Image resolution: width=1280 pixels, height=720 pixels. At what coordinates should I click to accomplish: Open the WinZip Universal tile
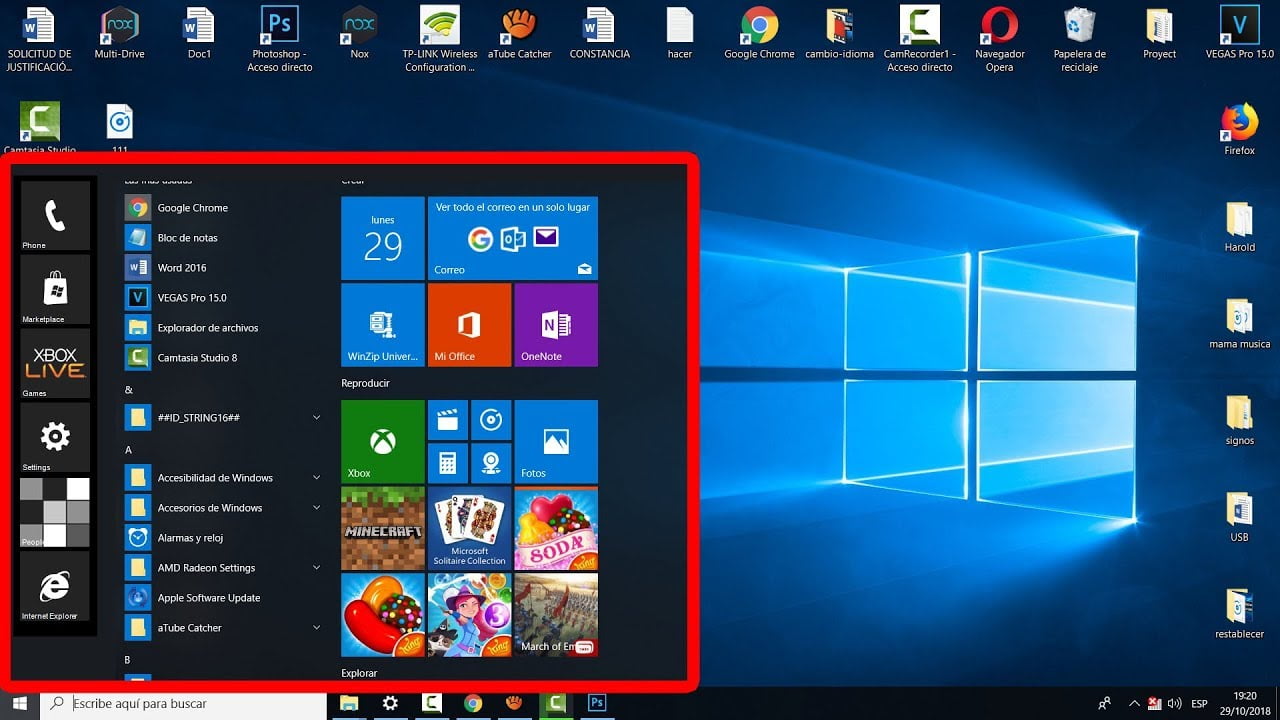tap(383, 324)
